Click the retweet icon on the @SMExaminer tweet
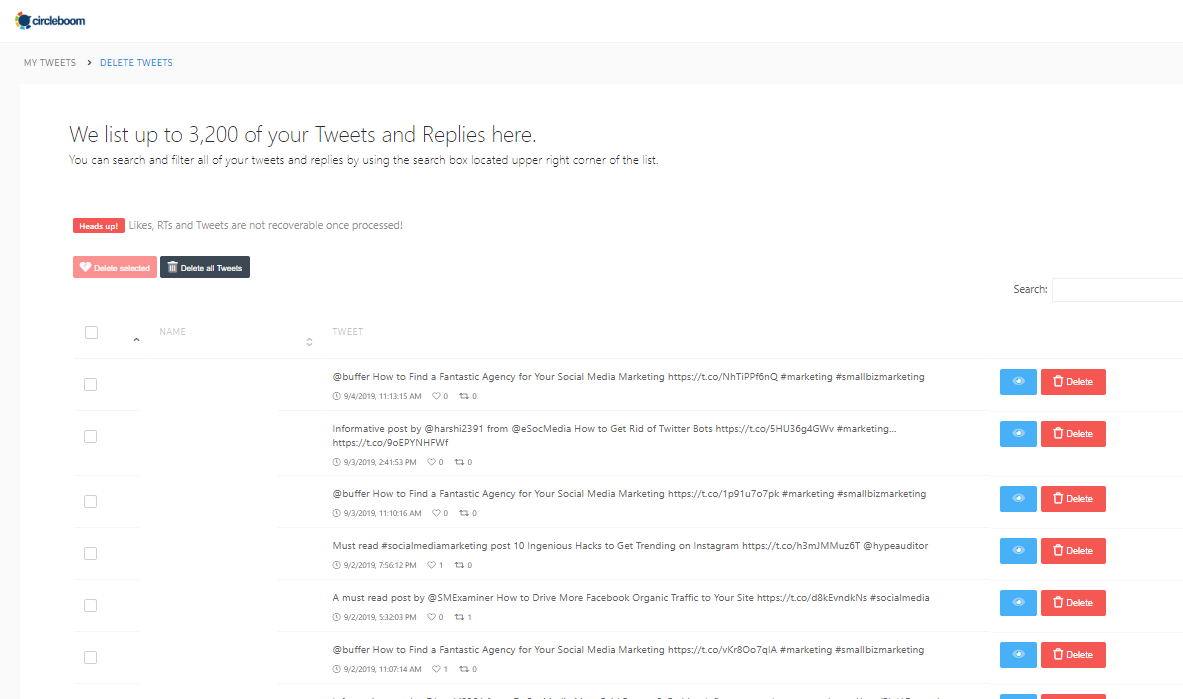The image size is (1183, 699). (461, 618)
